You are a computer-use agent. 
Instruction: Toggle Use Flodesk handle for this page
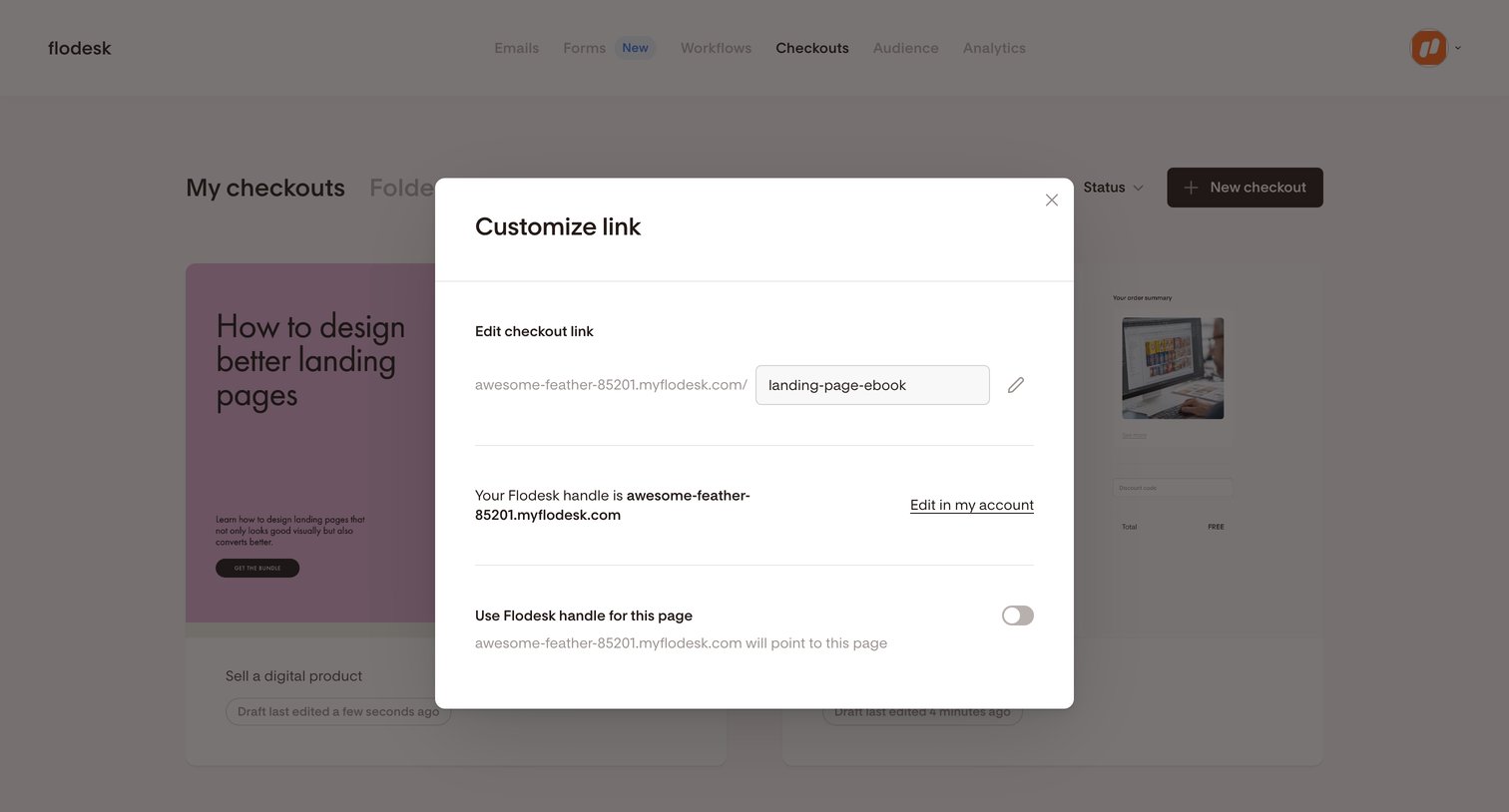pos(1018,615)
